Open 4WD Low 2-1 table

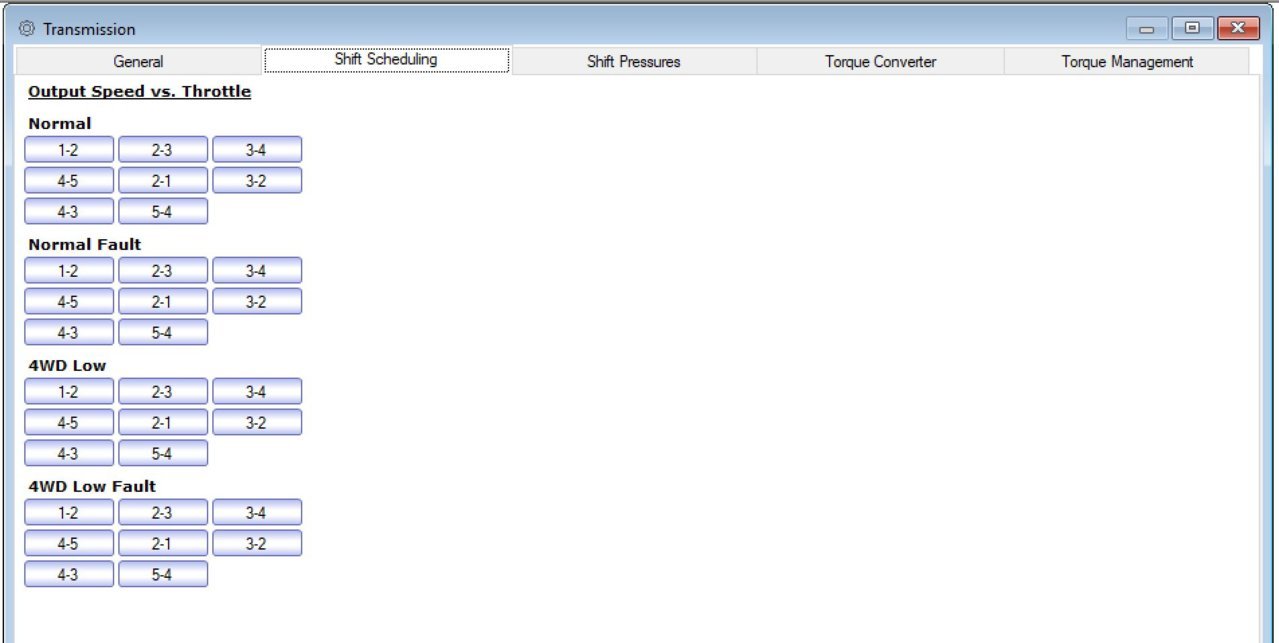[163, 423]
